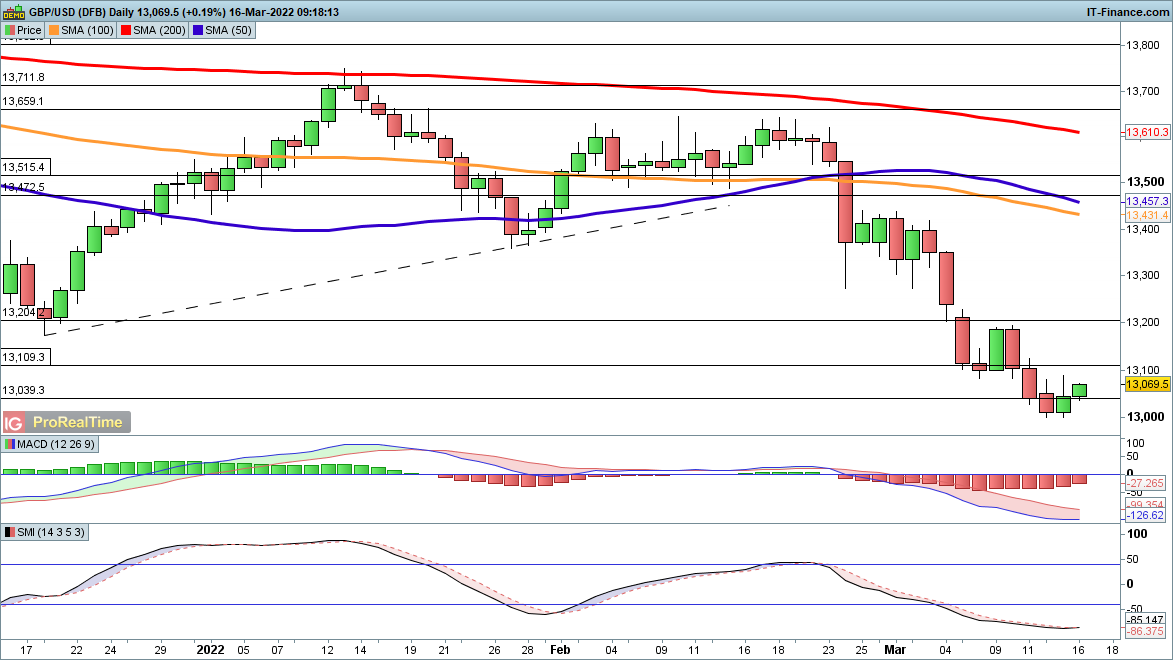Toggle the Price legend button
Image resolution: width=1173 pixels, height=660 pixels.
tap(22, 31)
